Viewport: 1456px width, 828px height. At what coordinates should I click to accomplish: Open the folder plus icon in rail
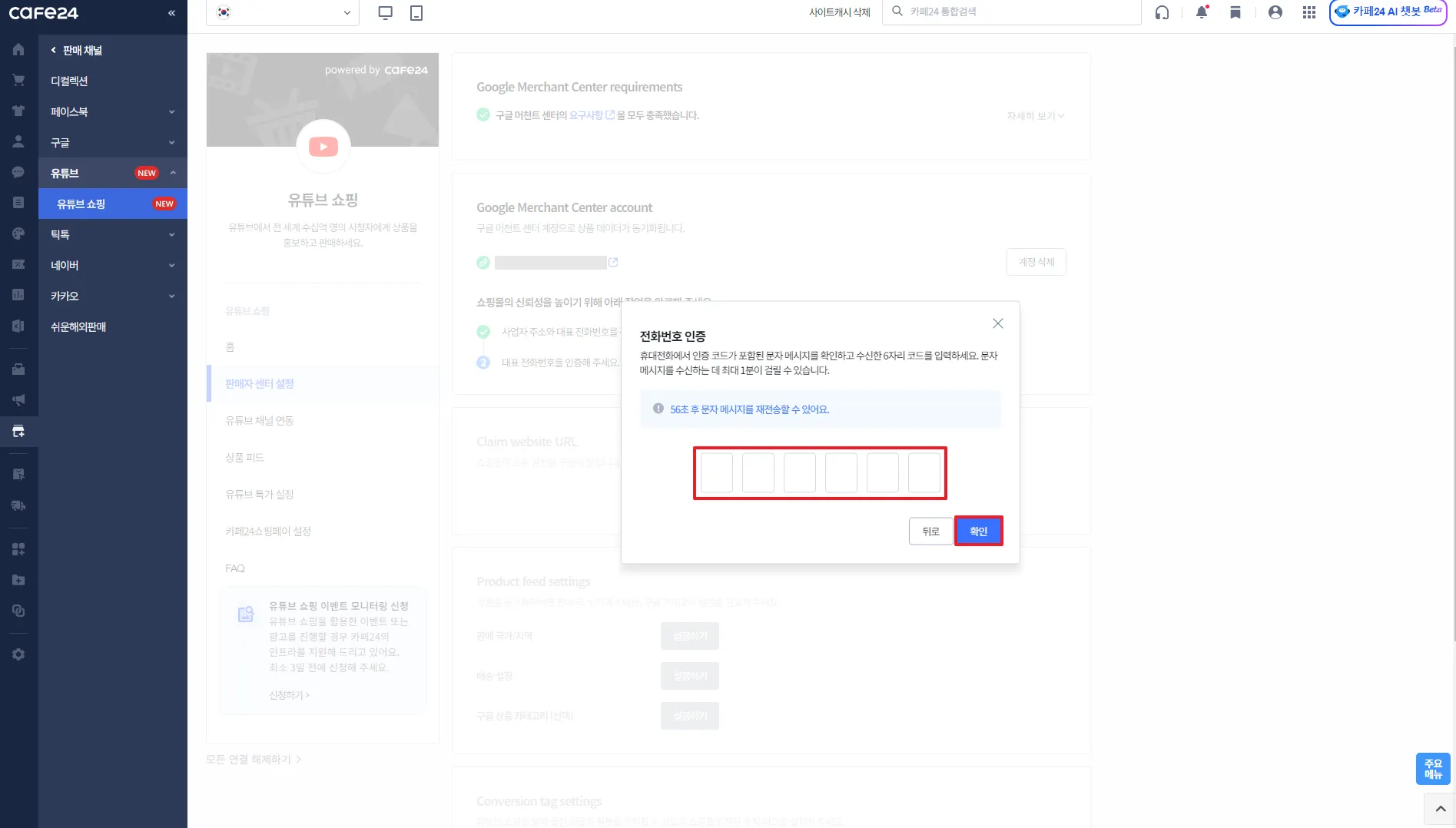(x=18, y=580)
